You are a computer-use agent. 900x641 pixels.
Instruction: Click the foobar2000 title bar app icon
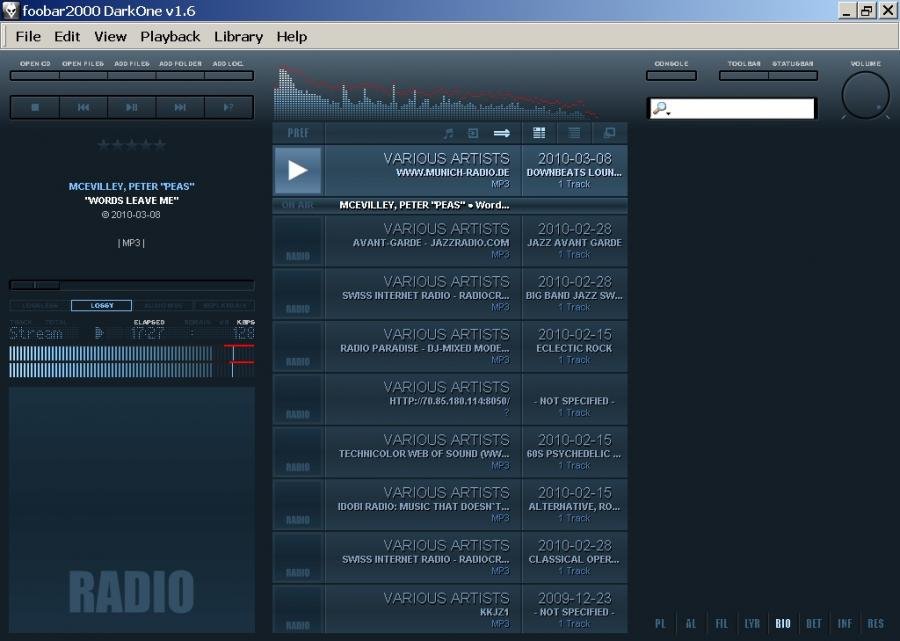(x=10, y=10)
